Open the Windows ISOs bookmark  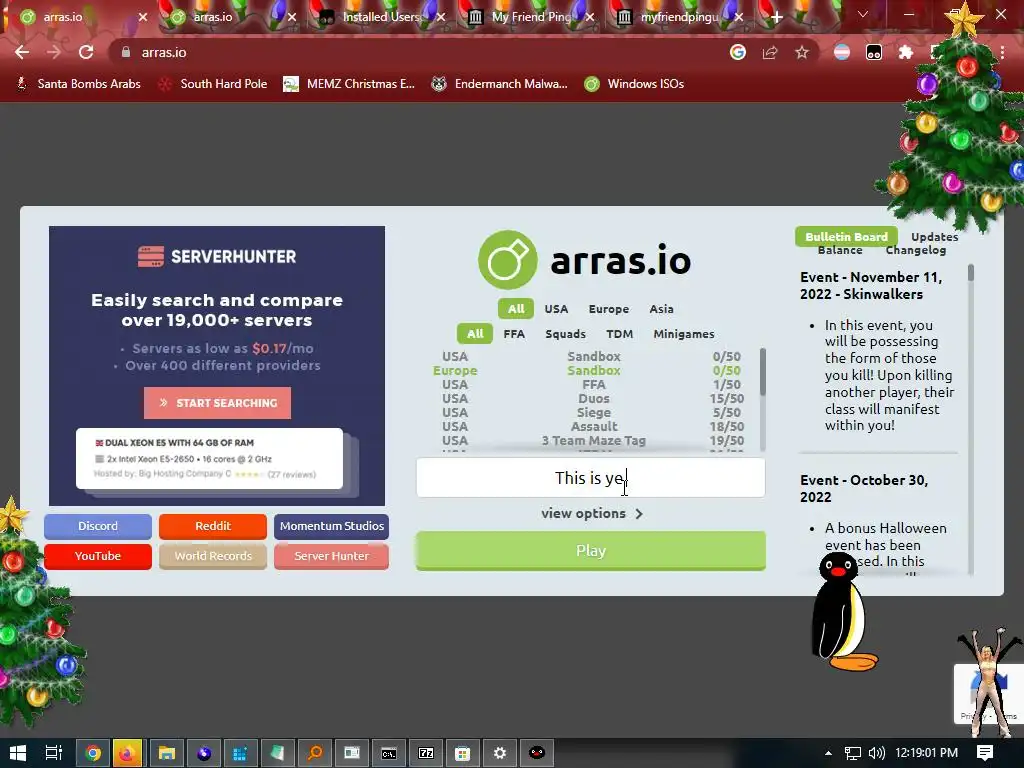coord(634,84)
